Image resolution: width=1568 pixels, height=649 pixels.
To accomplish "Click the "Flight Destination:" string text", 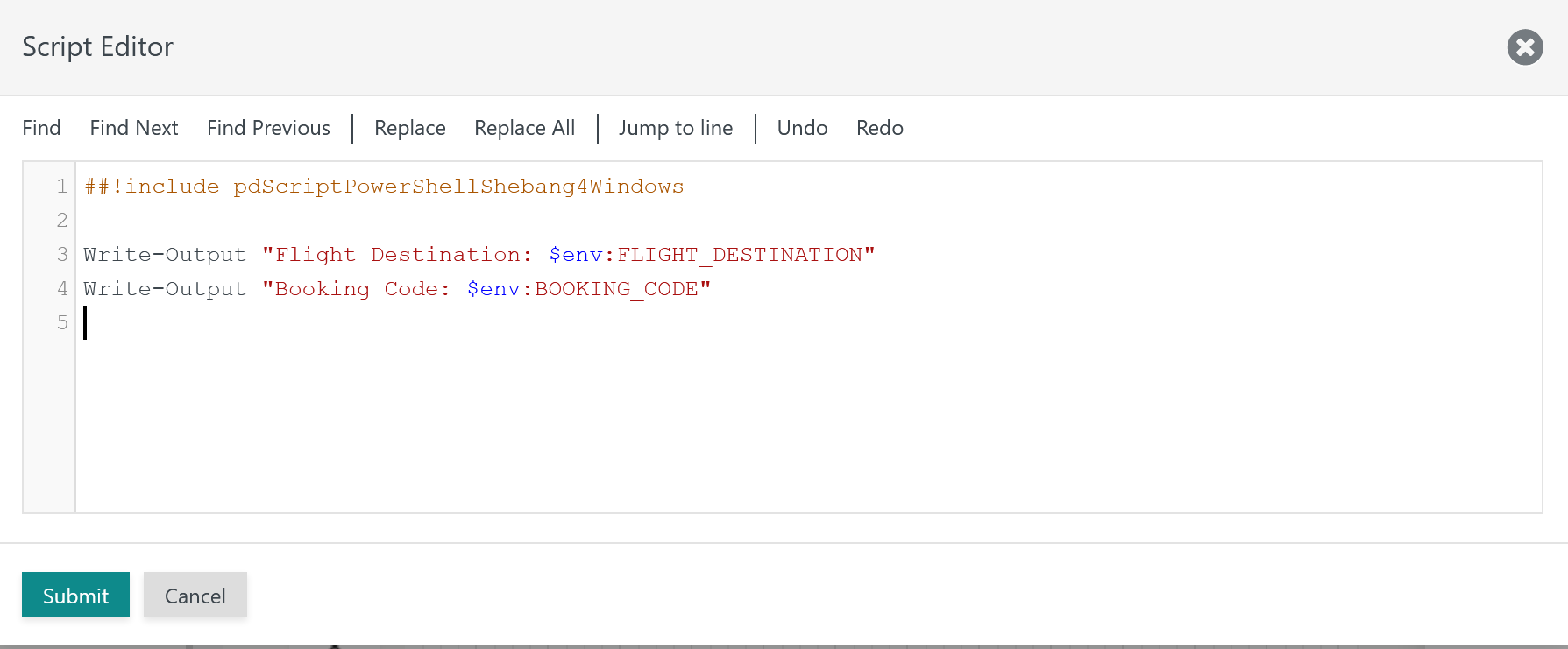I will (397, 255).
